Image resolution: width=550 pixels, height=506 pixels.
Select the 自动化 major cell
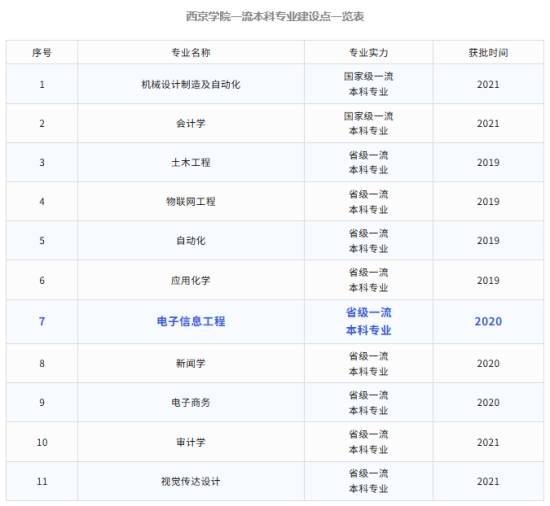(191, 241)
